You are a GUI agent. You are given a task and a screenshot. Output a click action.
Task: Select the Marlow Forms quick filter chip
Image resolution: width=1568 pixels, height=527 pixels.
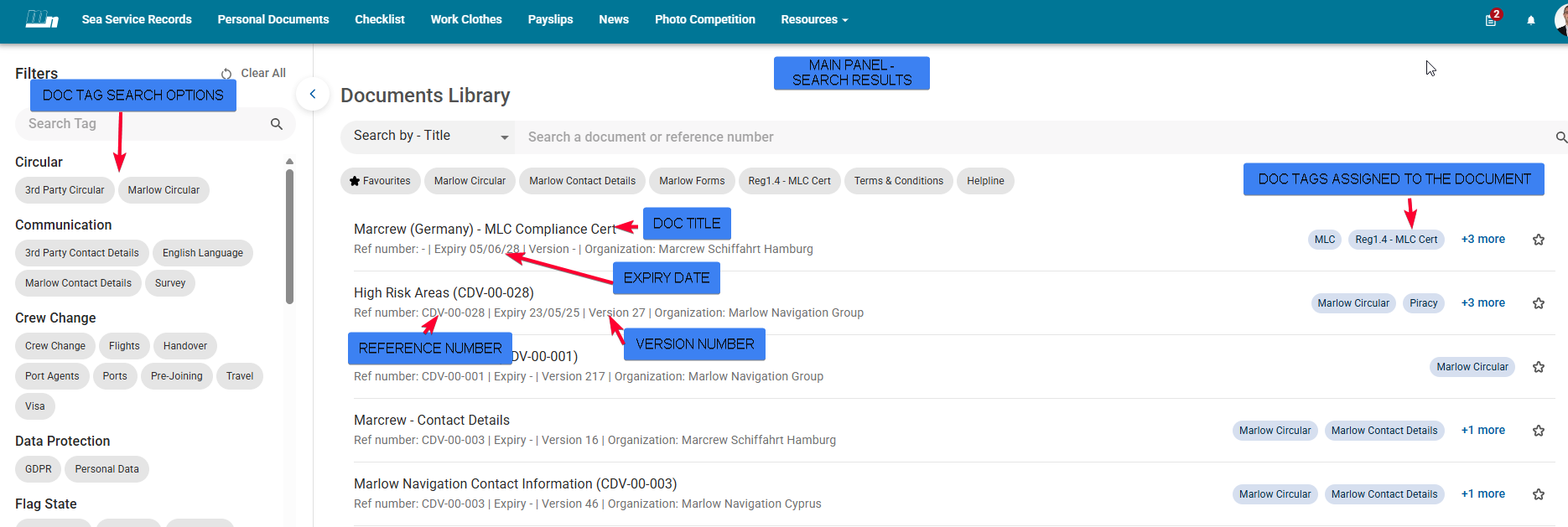coord(692,181)
